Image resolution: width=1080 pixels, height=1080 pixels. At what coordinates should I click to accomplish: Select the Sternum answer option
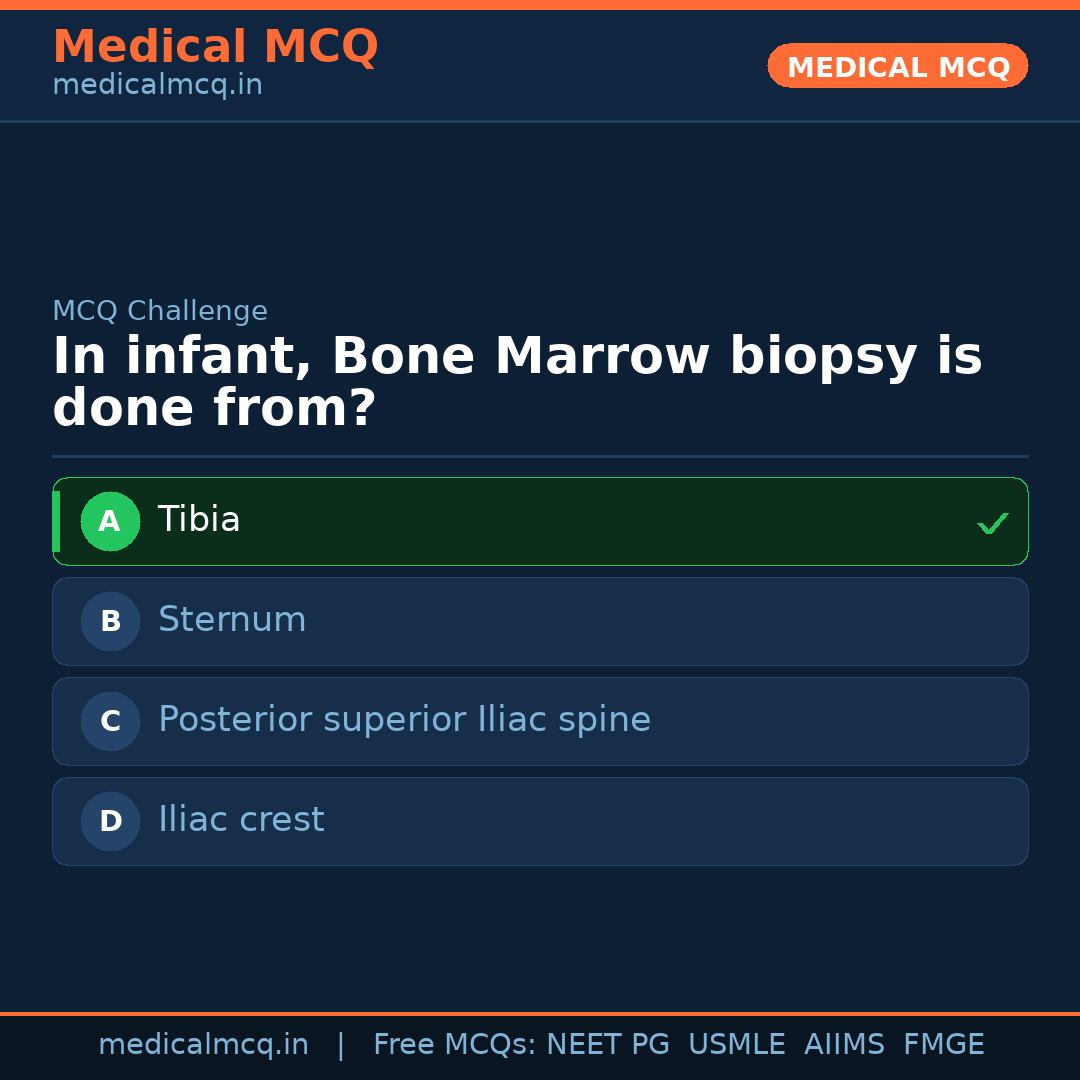point(232,620)
